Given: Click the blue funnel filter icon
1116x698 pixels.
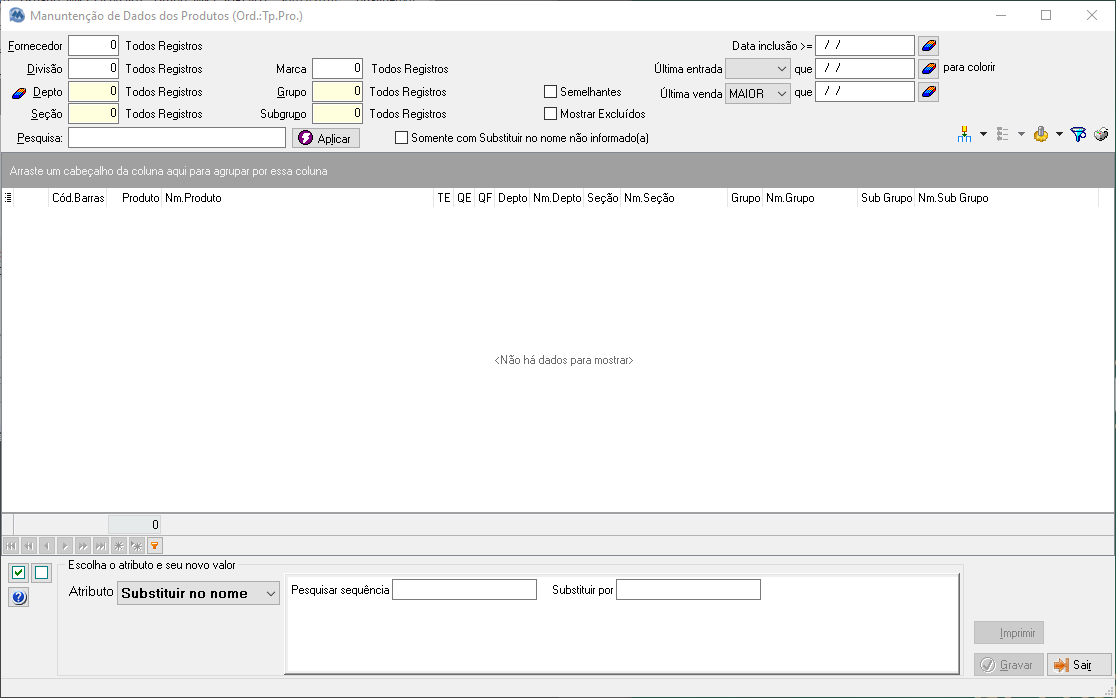Looking at the screenshot, I should tap(1078, 134).
